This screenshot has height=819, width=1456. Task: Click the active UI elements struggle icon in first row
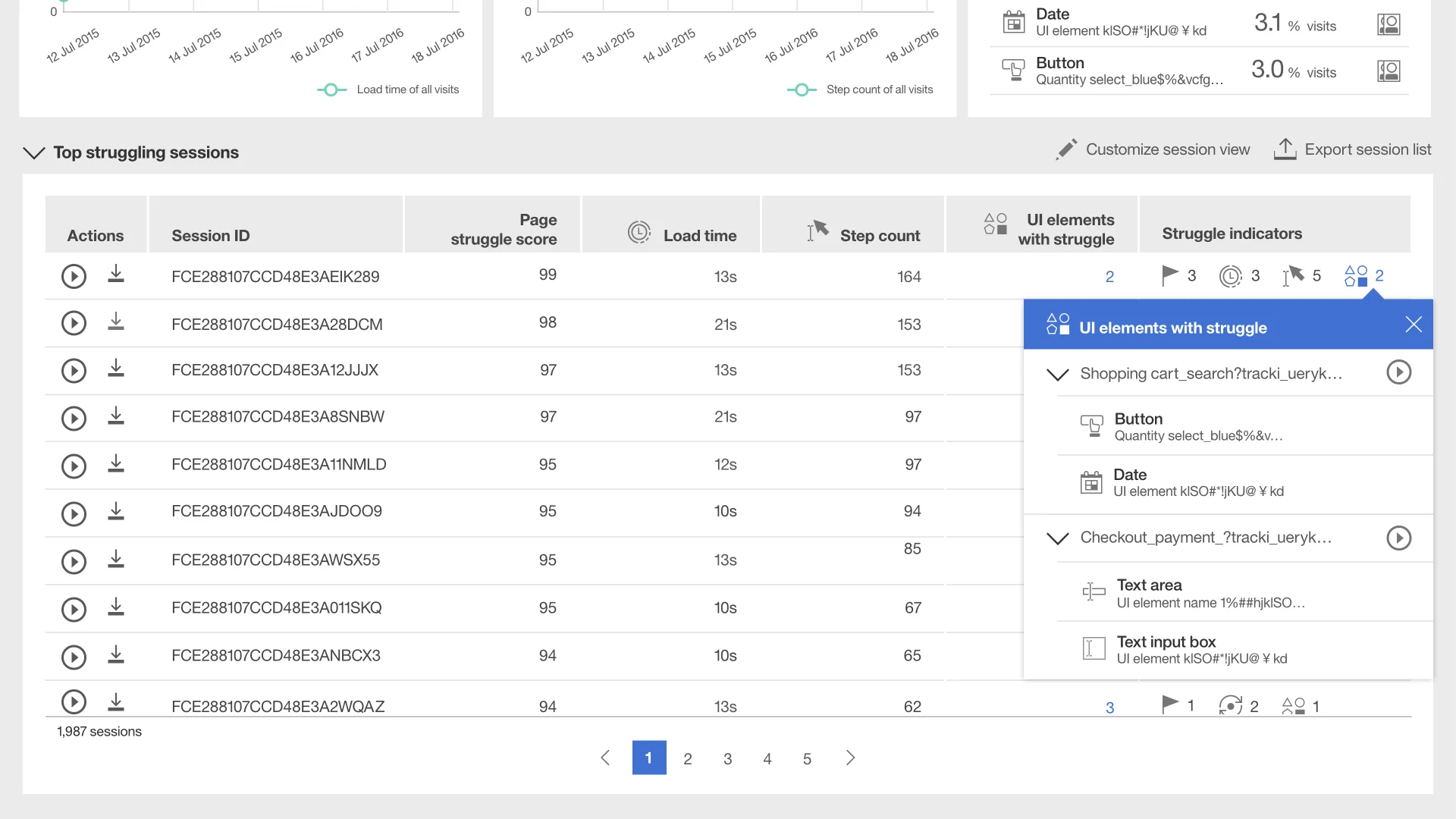(1356, 275)
